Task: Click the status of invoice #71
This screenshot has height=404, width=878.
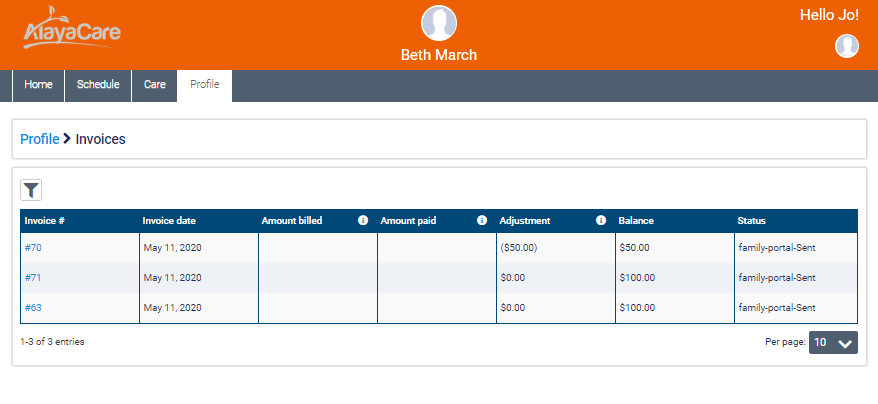Action: coord(777,277)
